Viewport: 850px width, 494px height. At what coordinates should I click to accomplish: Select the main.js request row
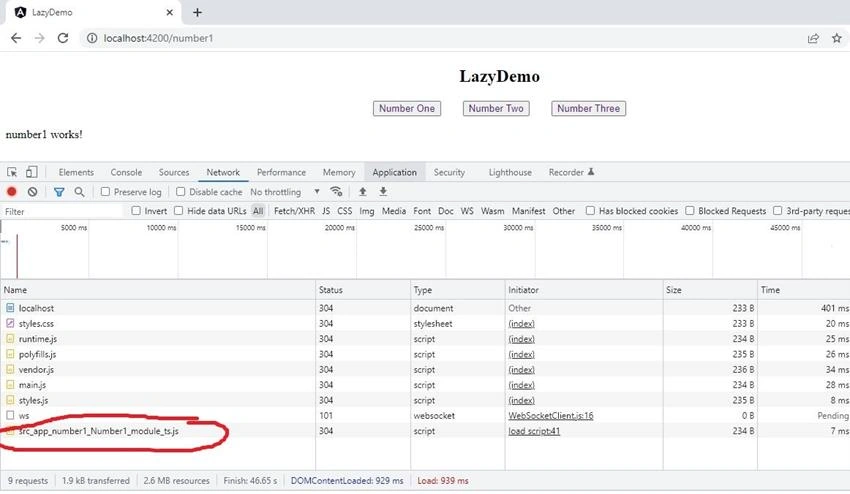coord(425,385)
